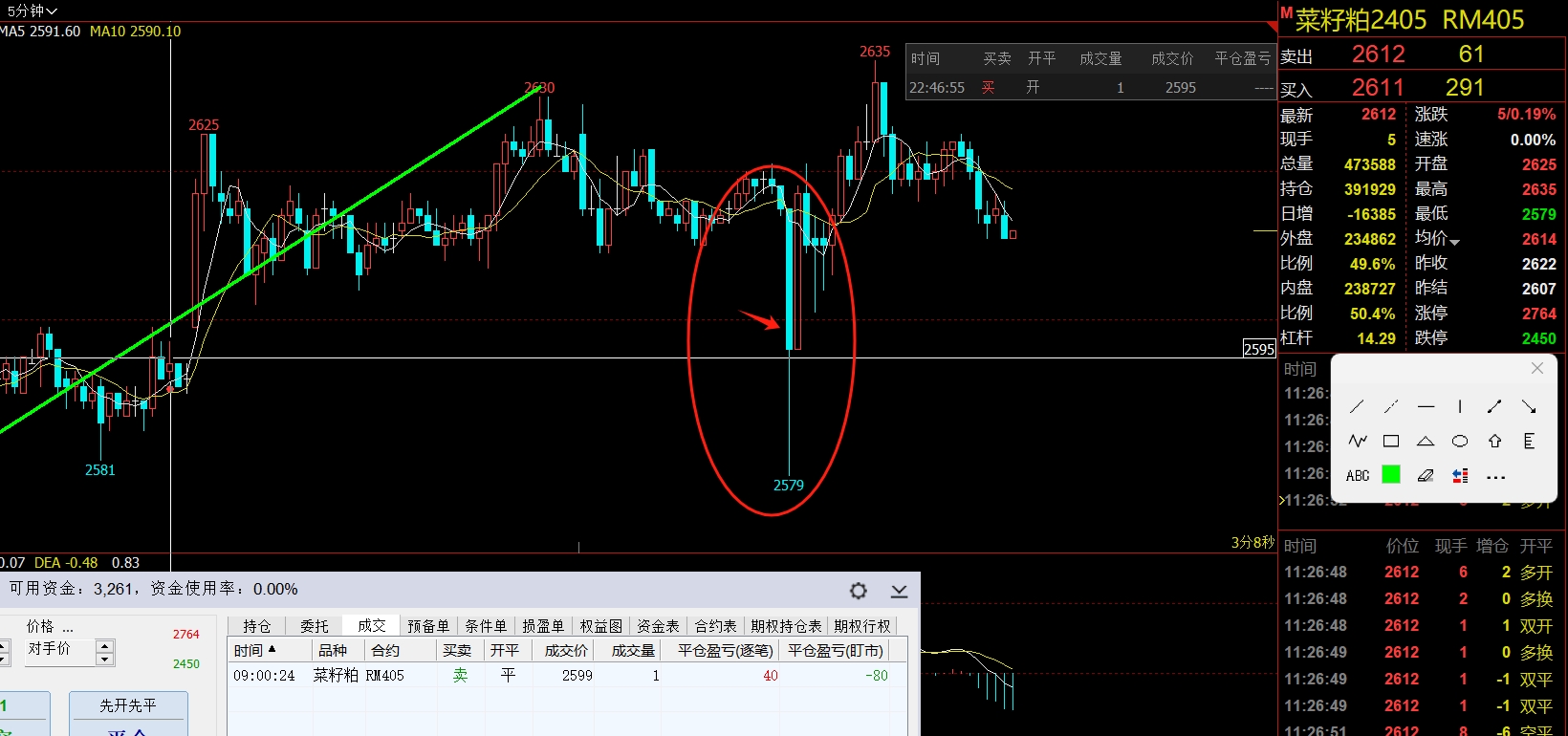Open trading panel settings gear
The width and height of the screenshot is (1568, 736).
(x=859, y=591)
